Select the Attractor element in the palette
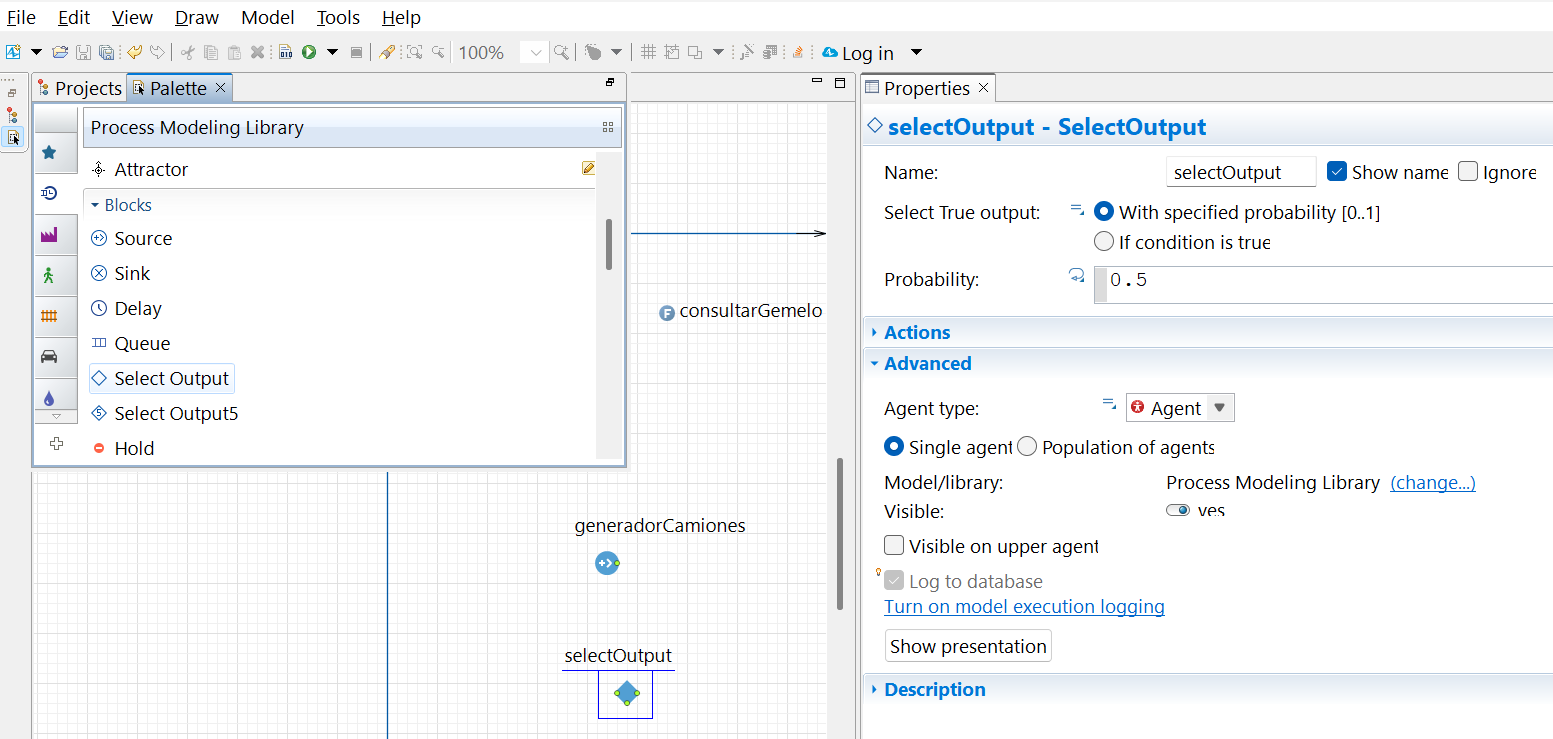 139,170
